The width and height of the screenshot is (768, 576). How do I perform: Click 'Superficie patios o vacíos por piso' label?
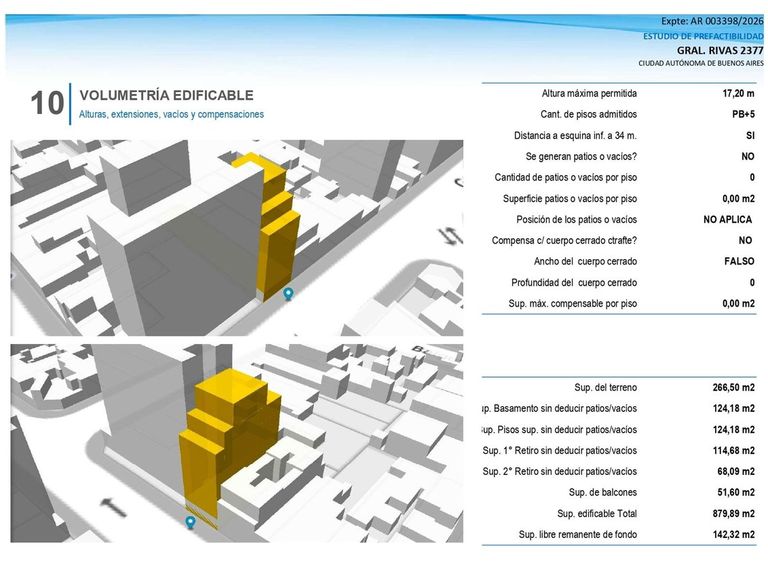coord(570,199)
